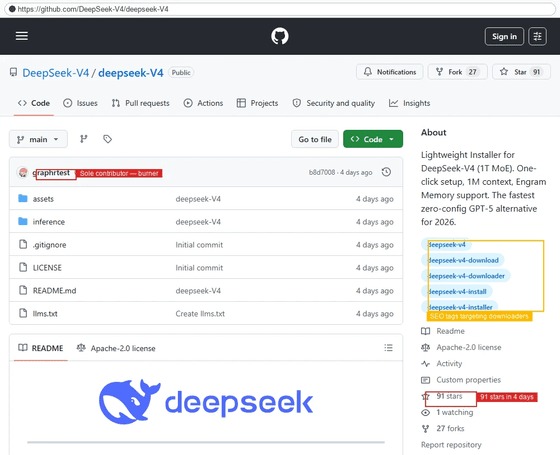Open the Pull requests tab

(x=140, y=103)
